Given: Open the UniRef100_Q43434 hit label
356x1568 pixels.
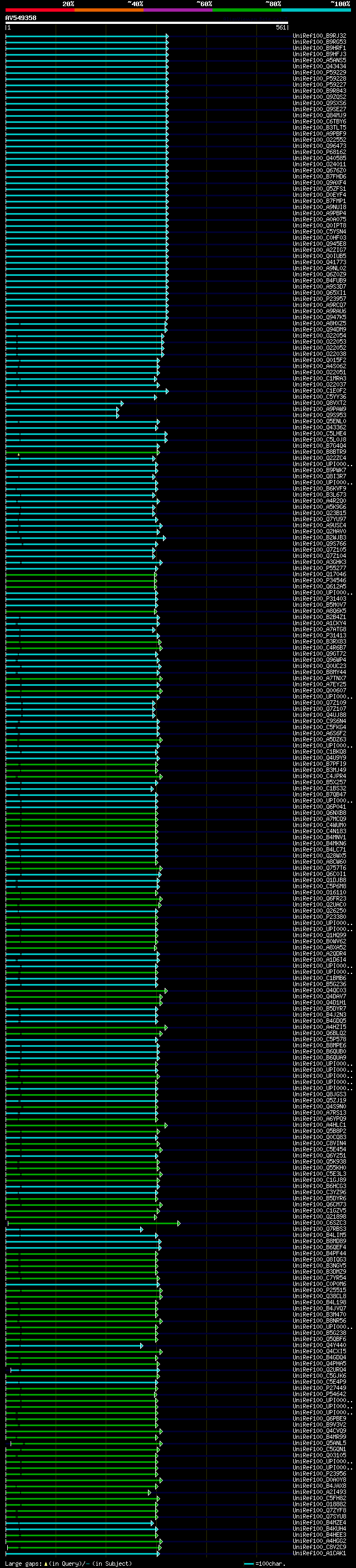Looking at the screenshot, I should pyautogui.click(x=319, y=66).
